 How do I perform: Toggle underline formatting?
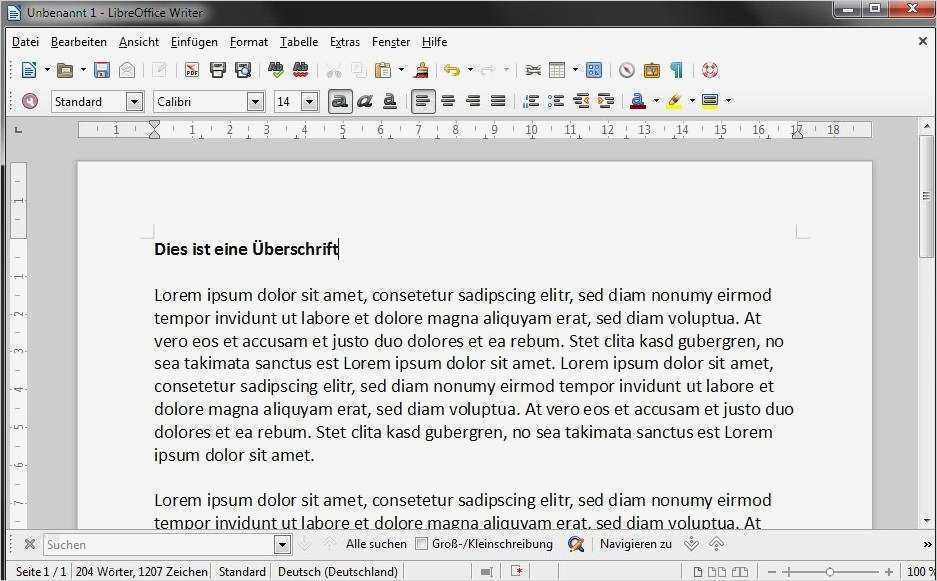pos(390,101)
